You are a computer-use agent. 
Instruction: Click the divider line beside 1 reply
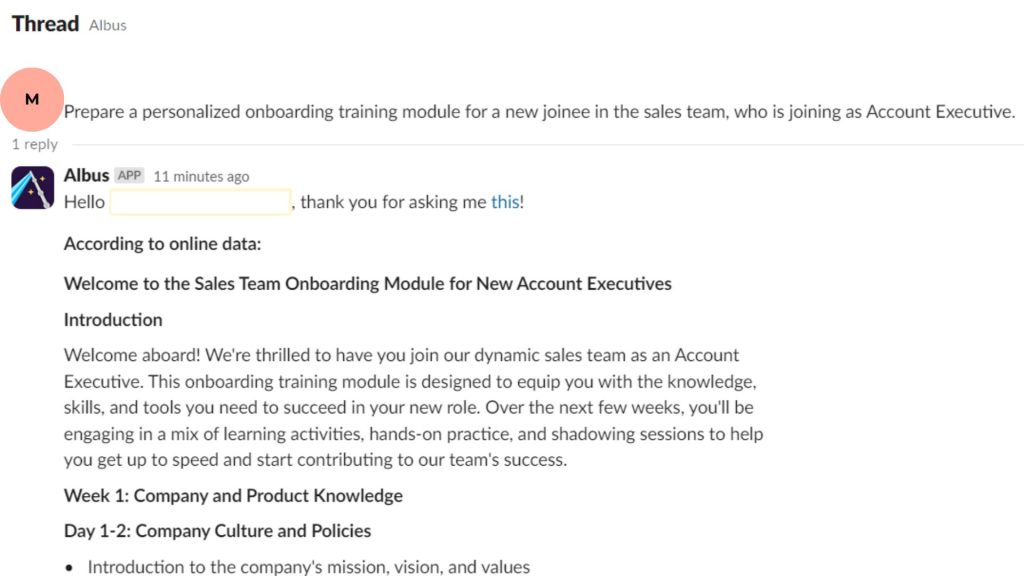[x=547, y=144]
